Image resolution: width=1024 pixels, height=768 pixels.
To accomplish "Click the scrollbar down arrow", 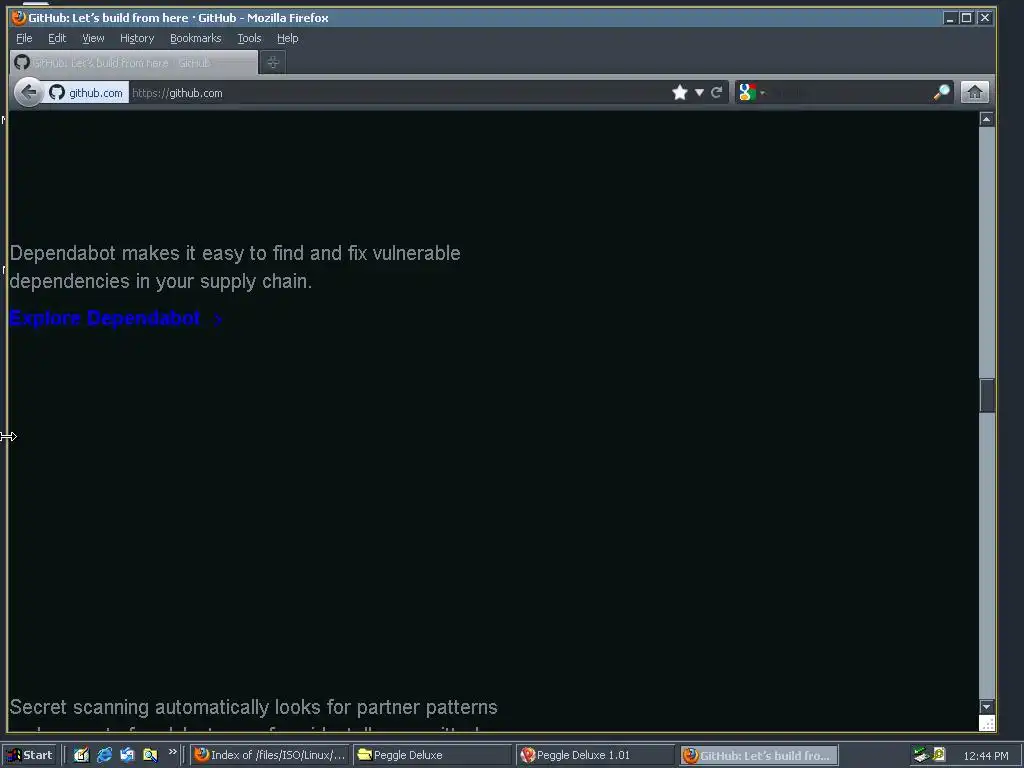I will pos(986,707).
